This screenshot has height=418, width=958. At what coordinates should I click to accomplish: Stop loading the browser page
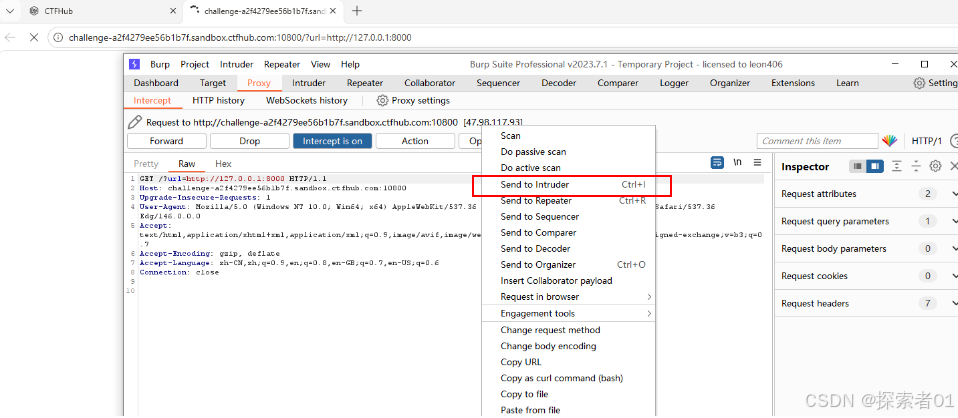click(x=34, y=37)
